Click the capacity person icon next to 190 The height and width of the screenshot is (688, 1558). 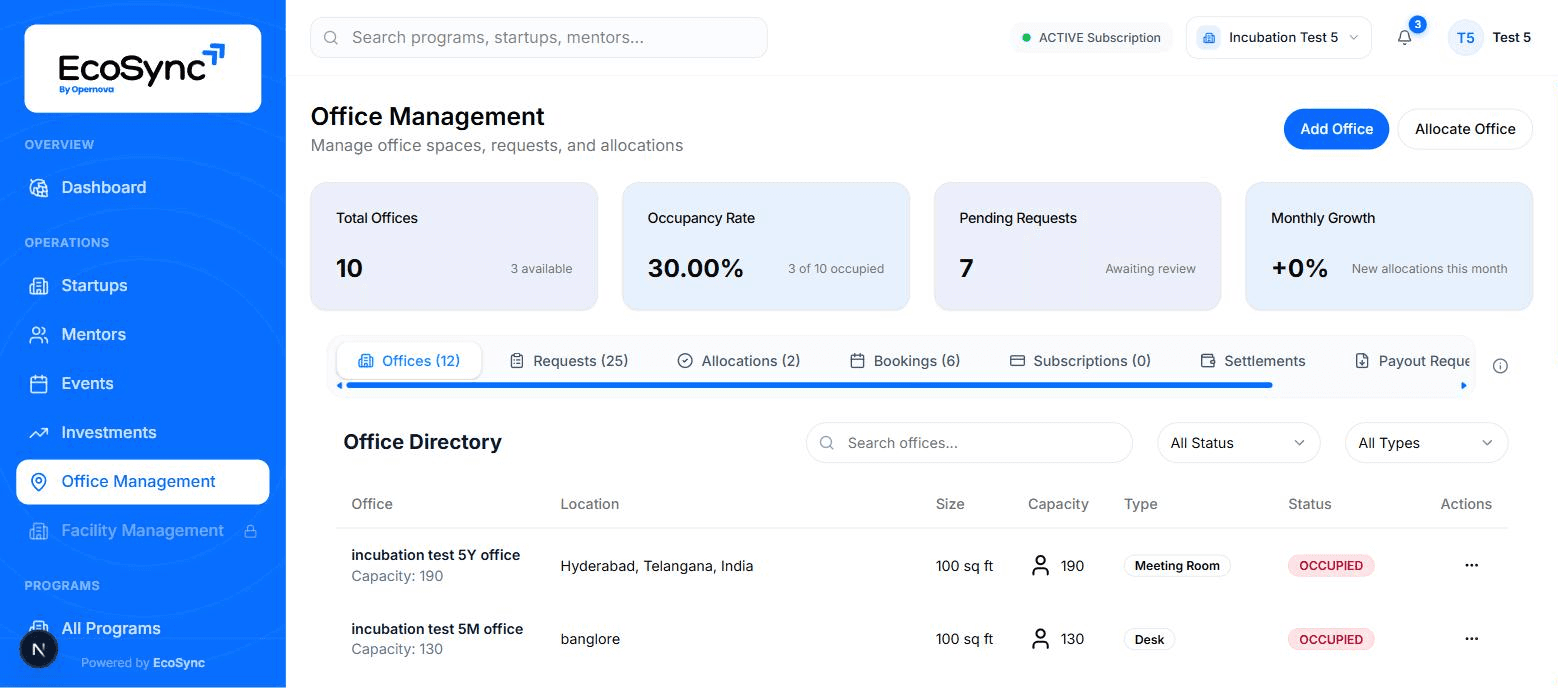pyautogui.click(x=1040, y=566)
